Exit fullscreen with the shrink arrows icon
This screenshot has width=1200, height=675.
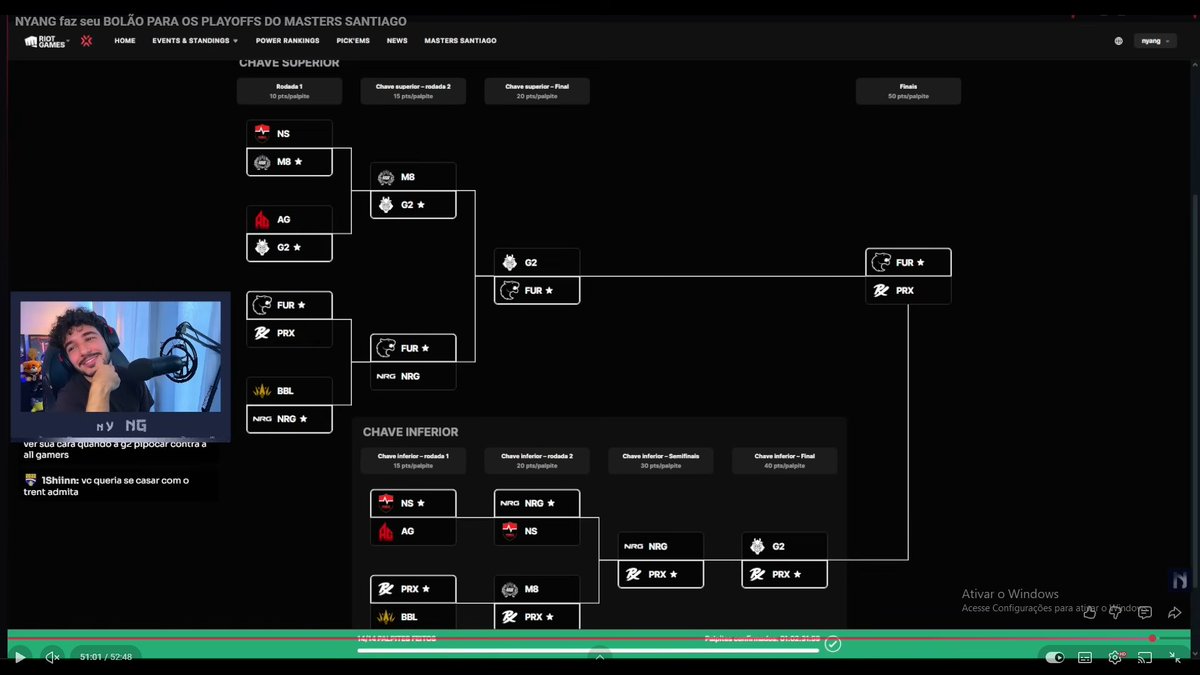1176,657
